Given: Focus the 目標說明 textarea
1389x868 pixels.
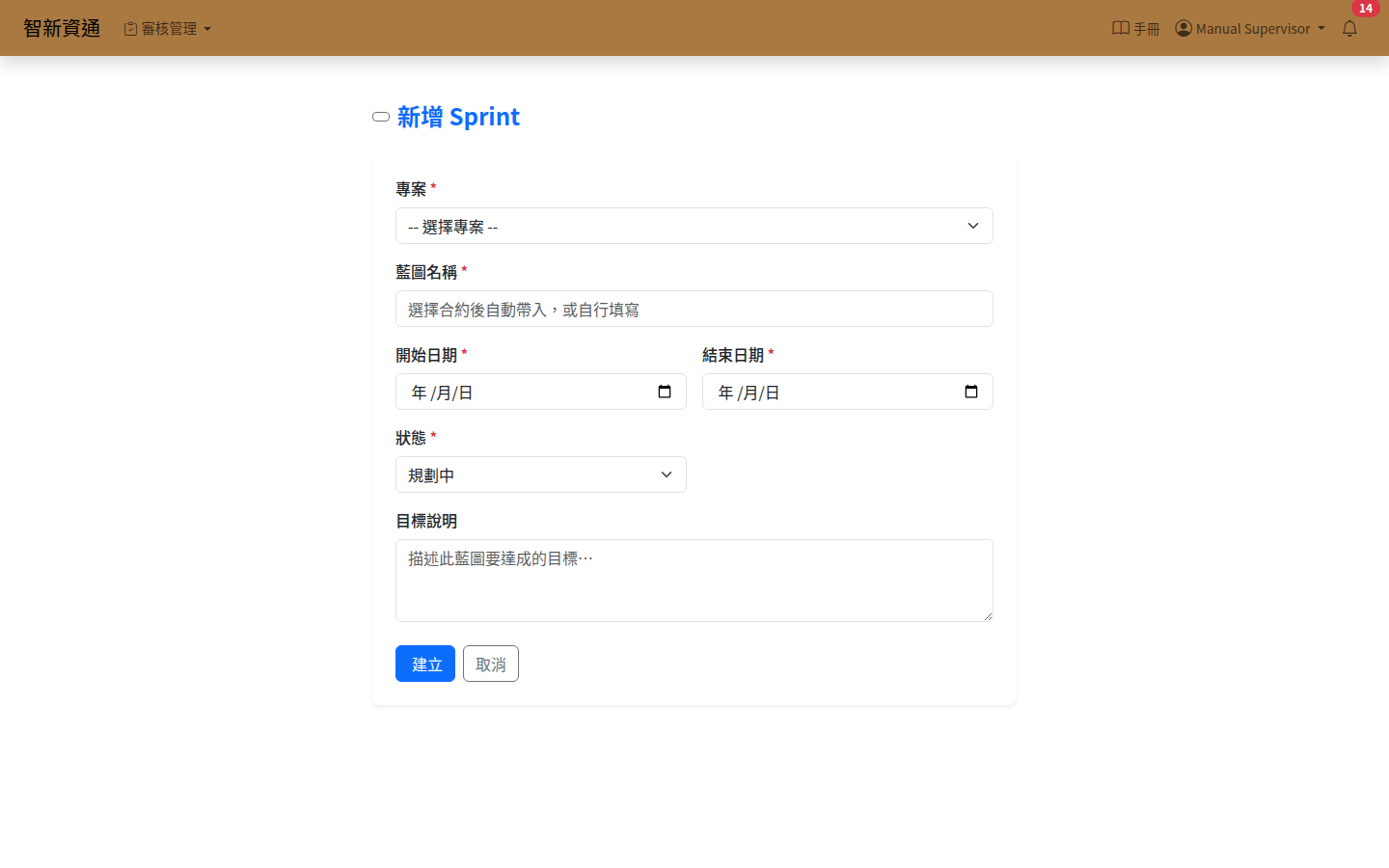Looking at the screenshot, I should pyautogui.click(x=694, y=581).
